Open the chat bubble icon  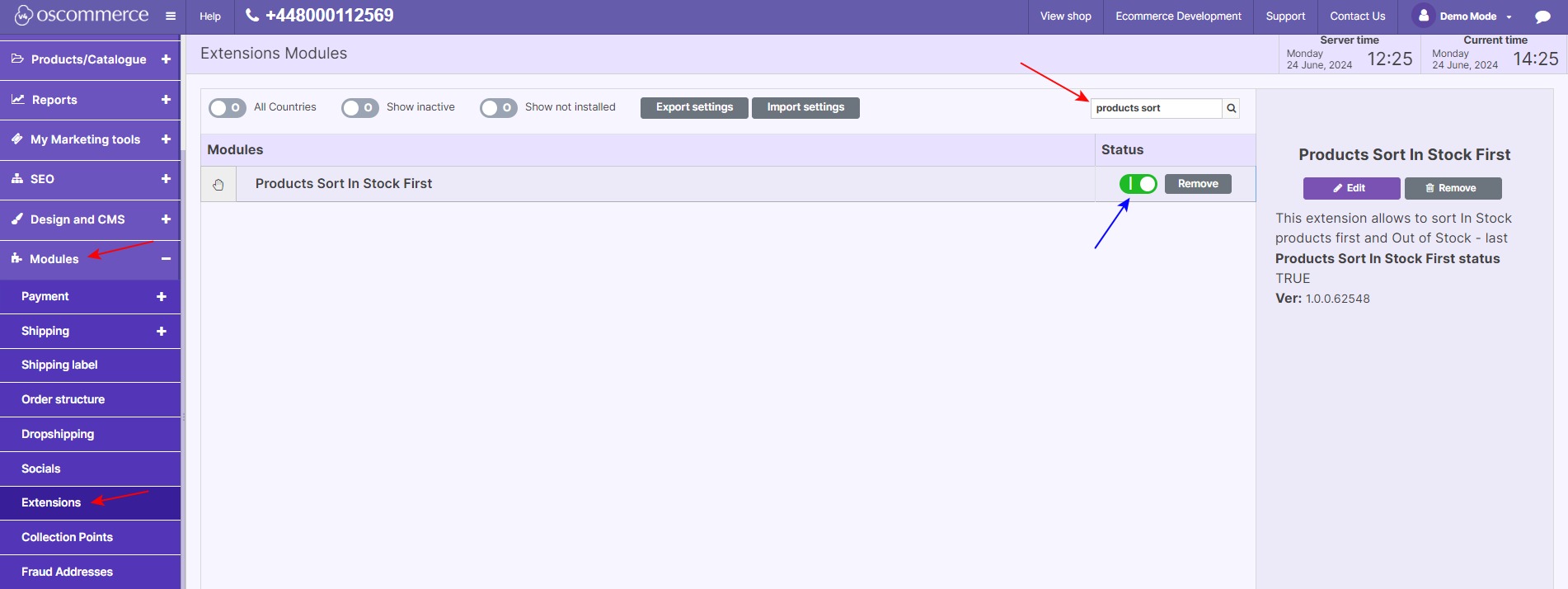tap(1542, 16)
